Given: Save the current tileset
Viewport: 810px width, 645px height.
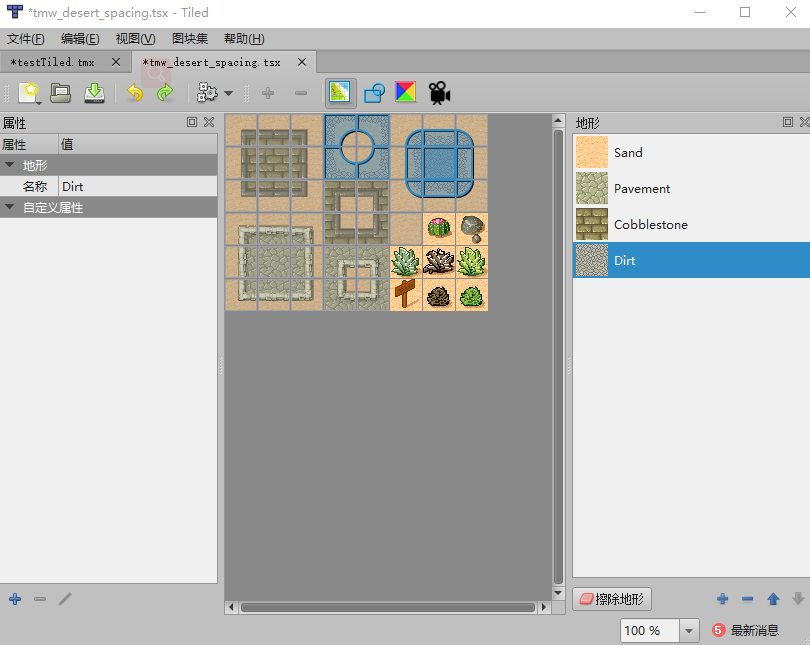Looking at the screenshot, I should click(93, 92).
